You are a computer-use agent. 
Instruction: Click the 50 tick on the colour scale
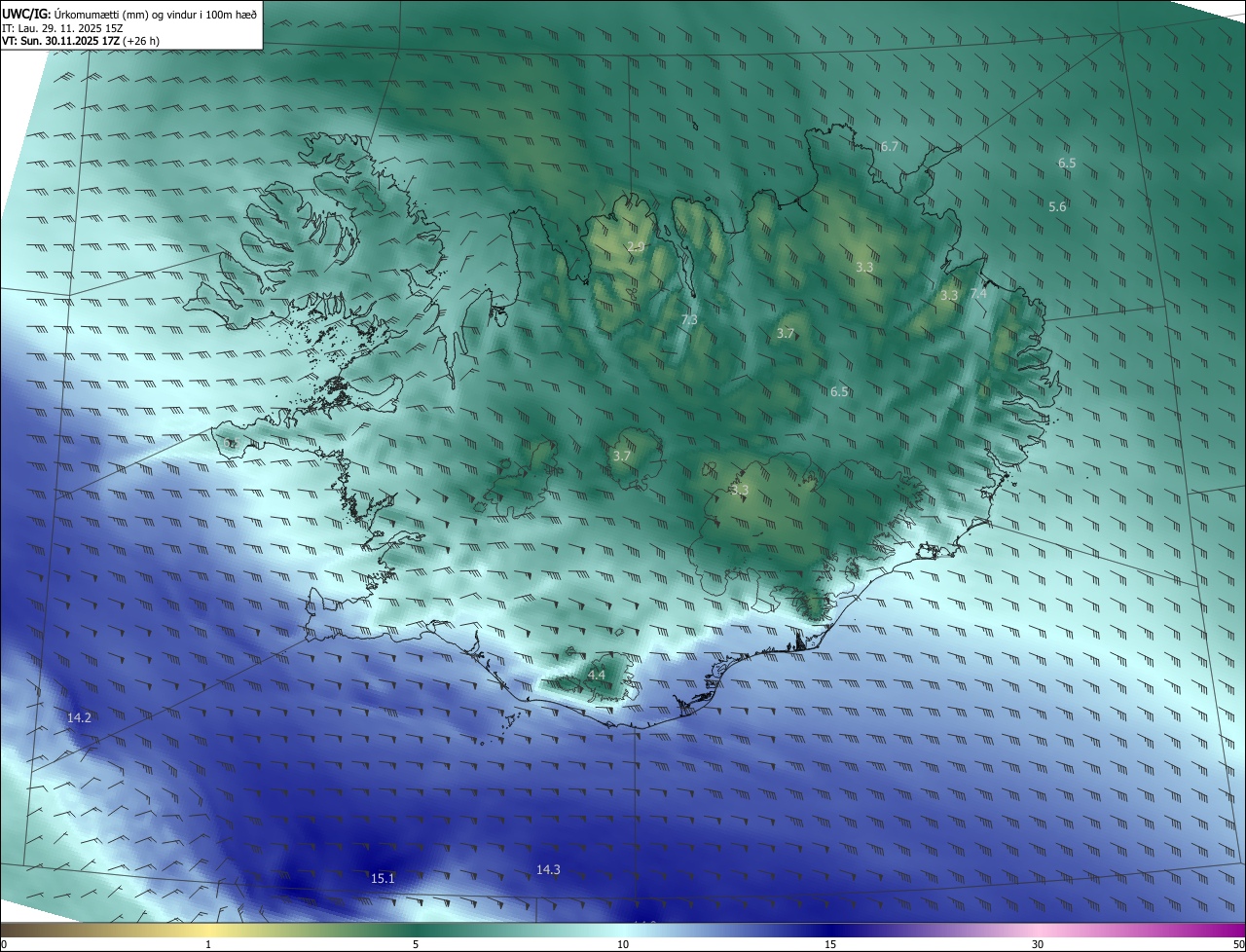pos(1238,944)
